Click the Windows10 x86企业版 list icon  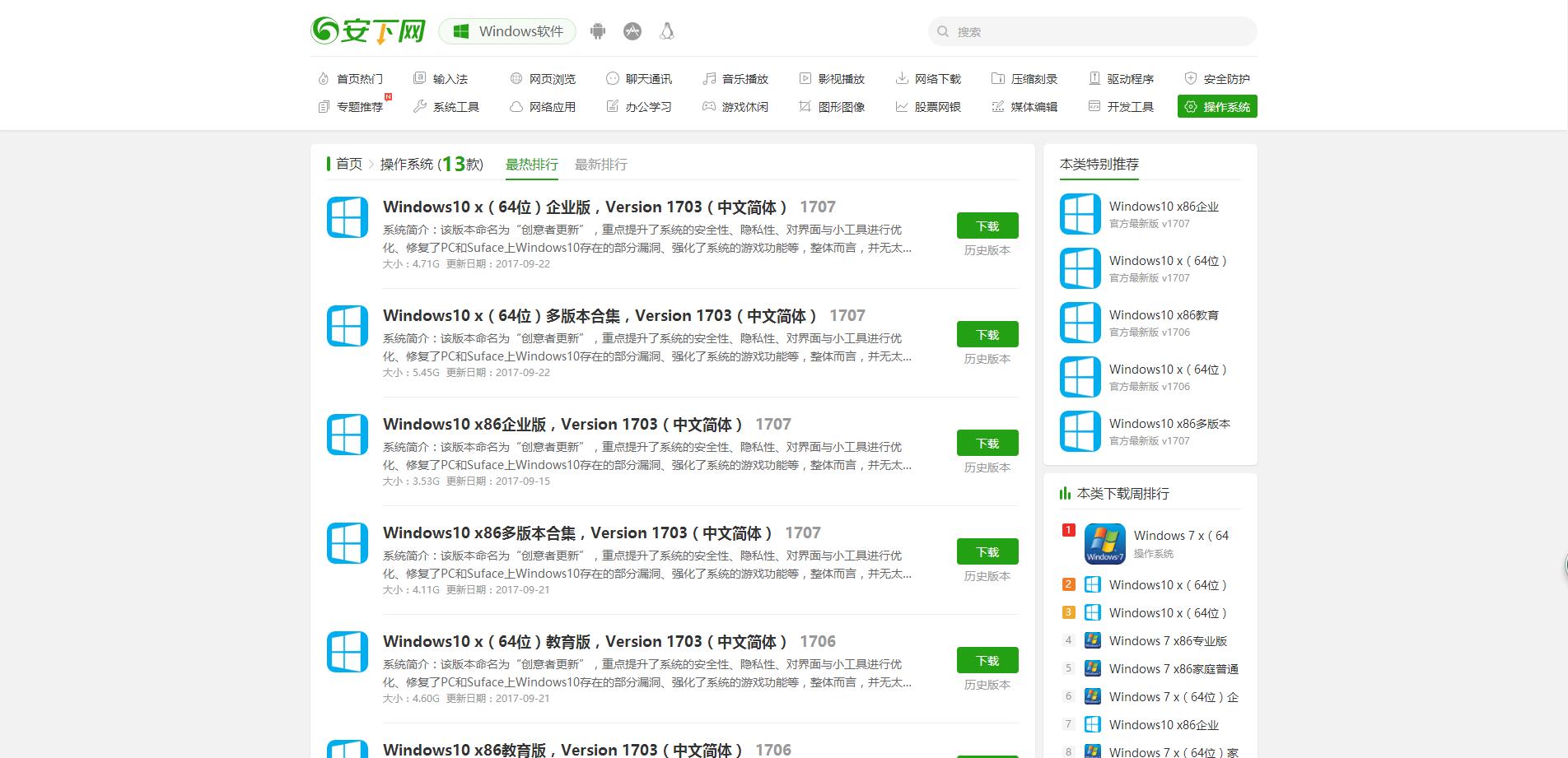pos(348,435)
